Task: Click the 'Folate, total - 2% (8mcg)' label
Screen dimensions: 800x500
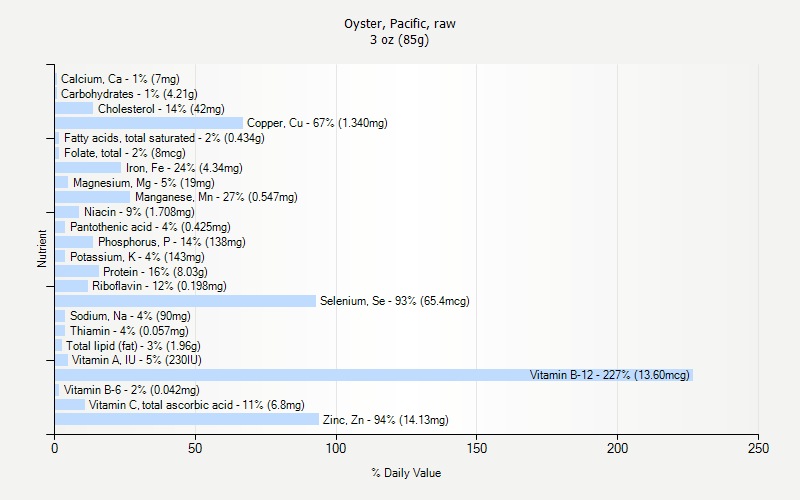Action: coord(125,153)
